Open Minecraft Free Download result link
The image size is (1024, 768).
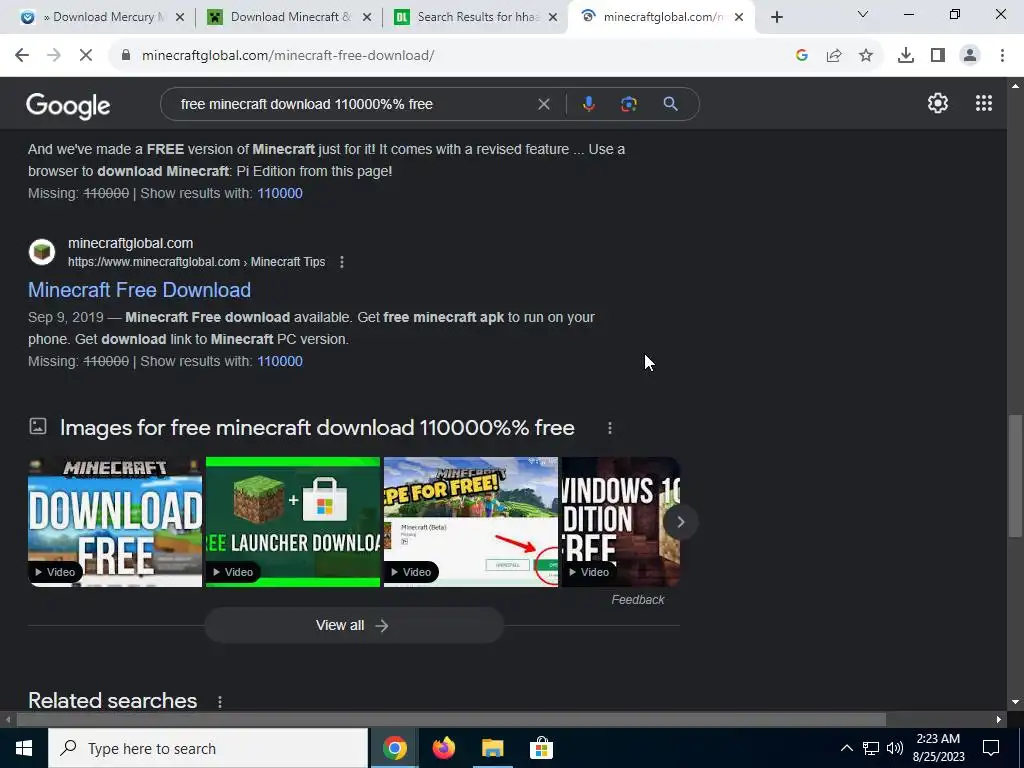(x=139, y=290)
